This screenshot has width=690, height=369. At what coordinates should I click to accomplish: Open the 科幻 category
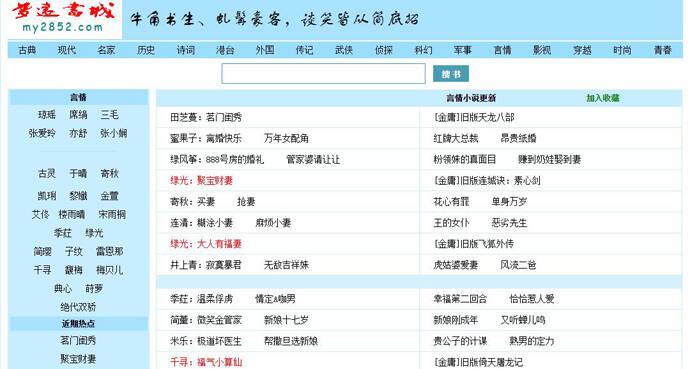[x=423, y=50]
